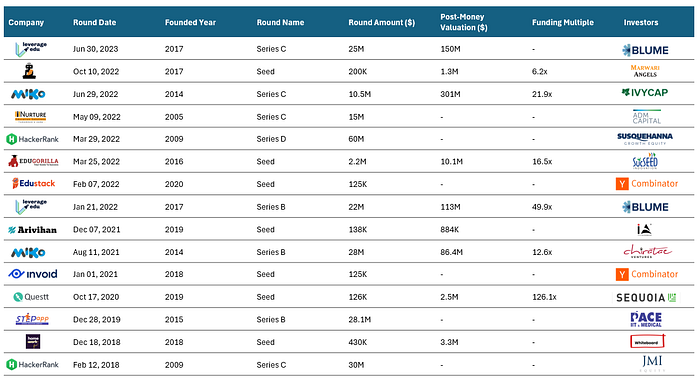Open the Chiratae Ventures logo
The width and height of the screenshot is (700, 384).
(647, 252)
